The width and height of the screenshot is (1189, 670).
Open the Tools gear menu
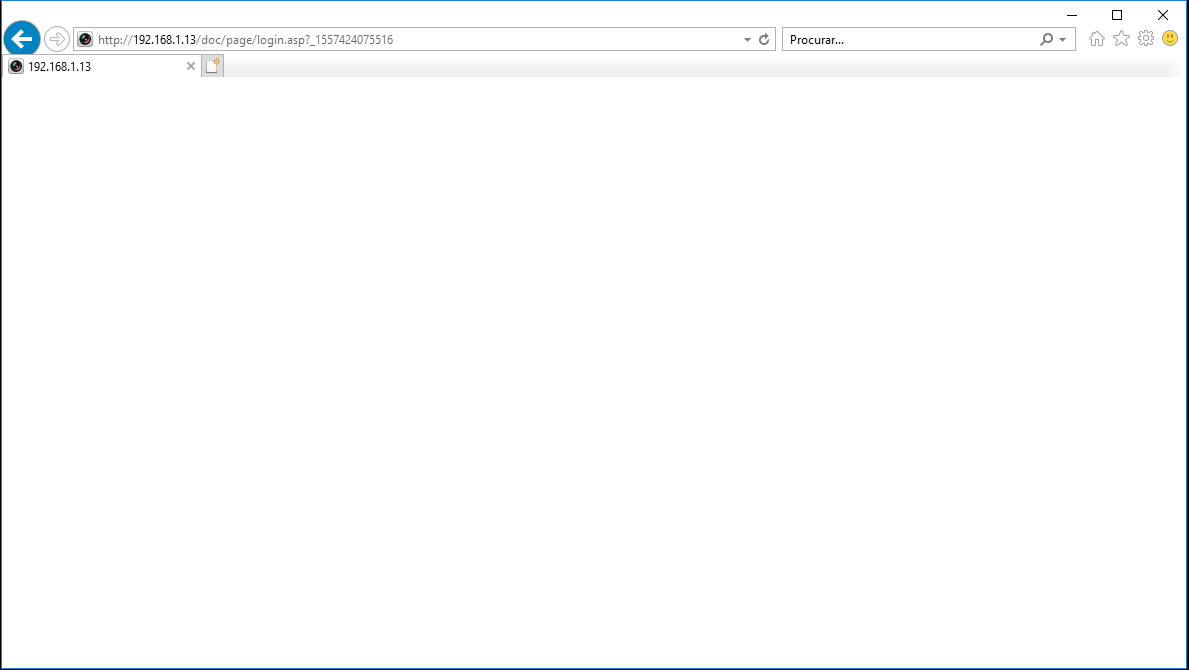(x=1146, y=39)
